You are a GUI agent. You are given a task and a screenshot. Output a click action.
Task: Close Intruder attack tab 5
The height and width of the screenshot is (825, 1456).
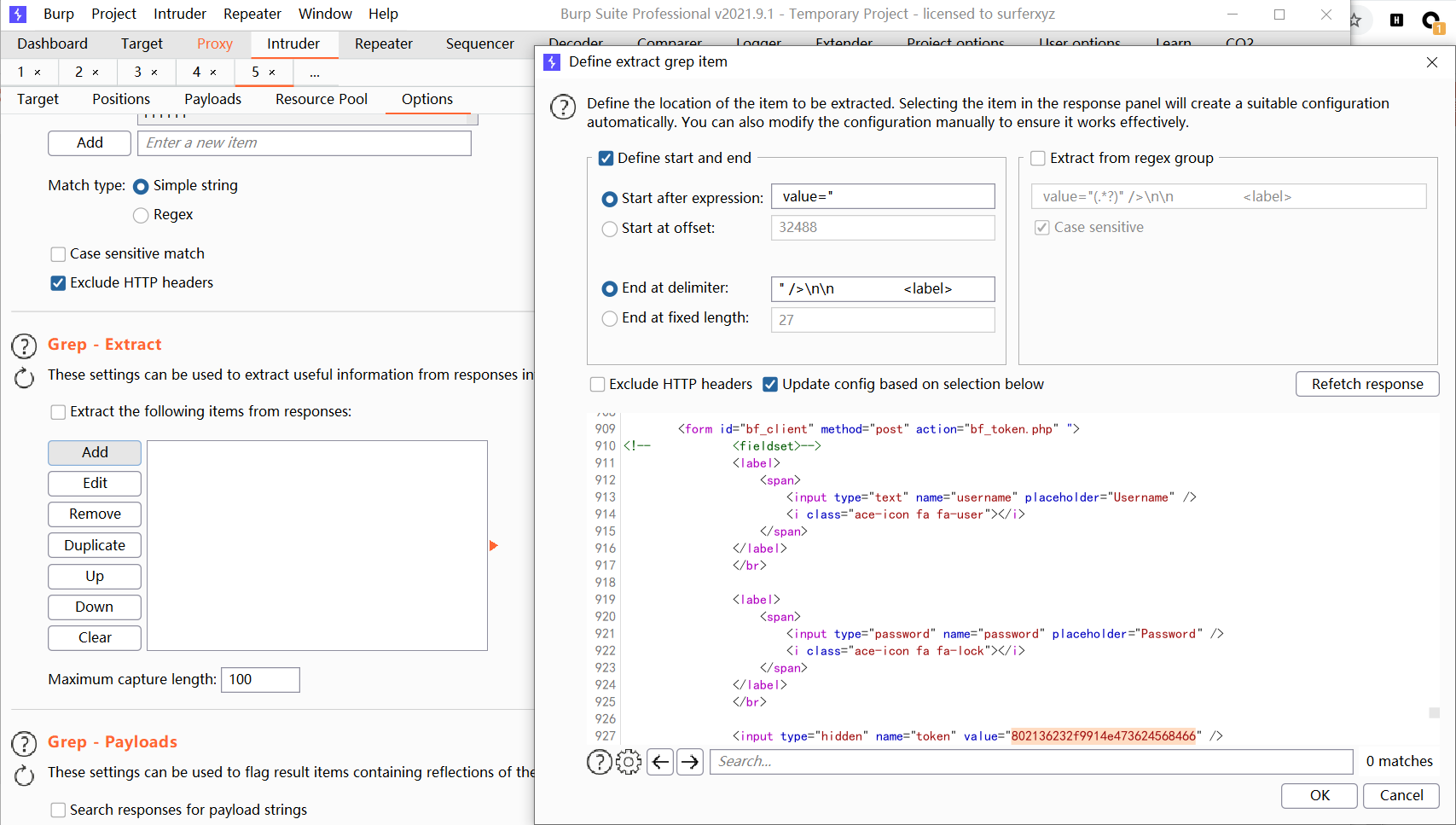pyautogui.click(x=272, y=73)
